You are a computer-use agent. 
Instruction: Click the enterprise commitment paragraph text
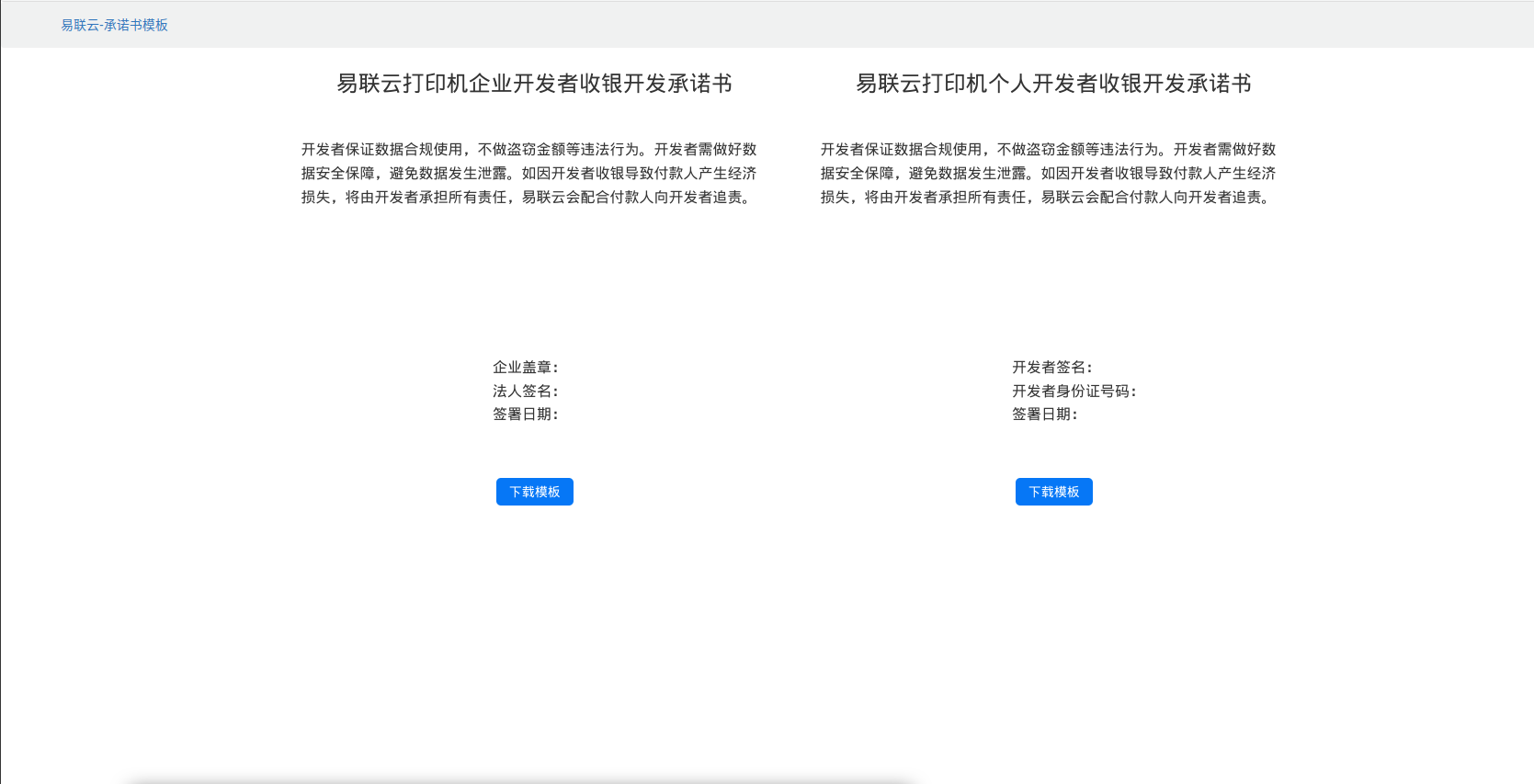(x=529, y=173)
